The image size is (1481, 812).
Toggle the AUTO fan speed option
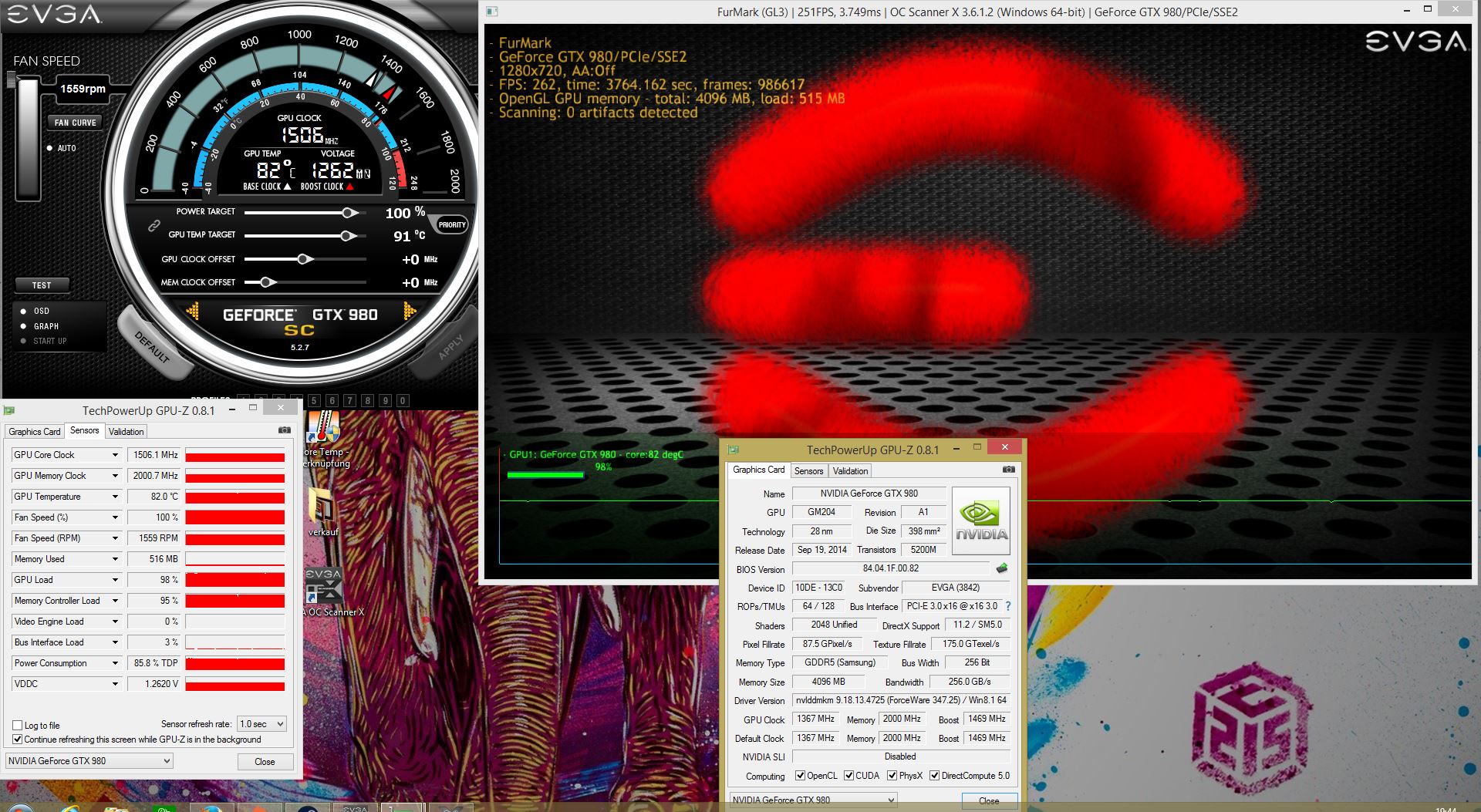(50, 148)
